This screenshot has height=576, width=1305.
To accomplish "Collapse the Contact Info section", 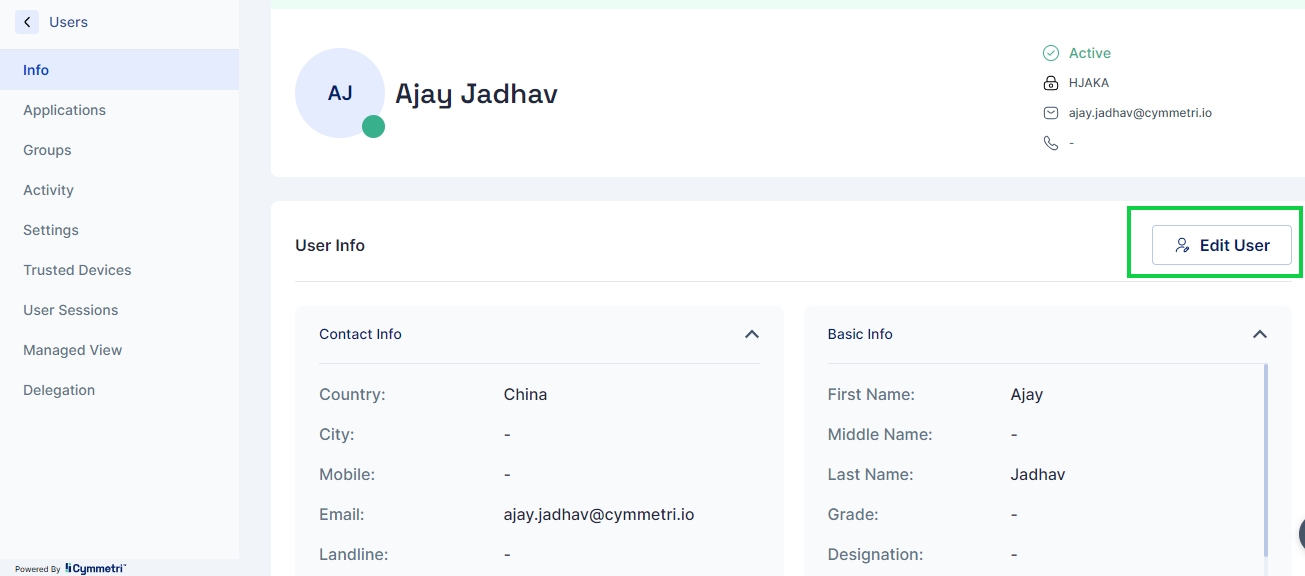I will pyautogui.click(x=752, y=334).
